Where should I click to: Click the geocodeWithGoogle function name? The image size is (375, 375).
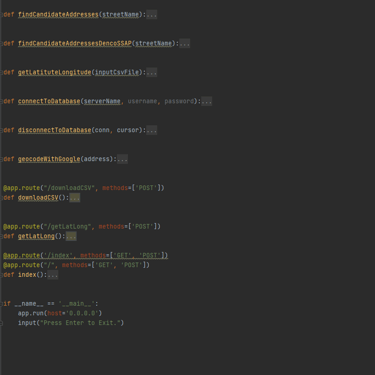[49, 159]
